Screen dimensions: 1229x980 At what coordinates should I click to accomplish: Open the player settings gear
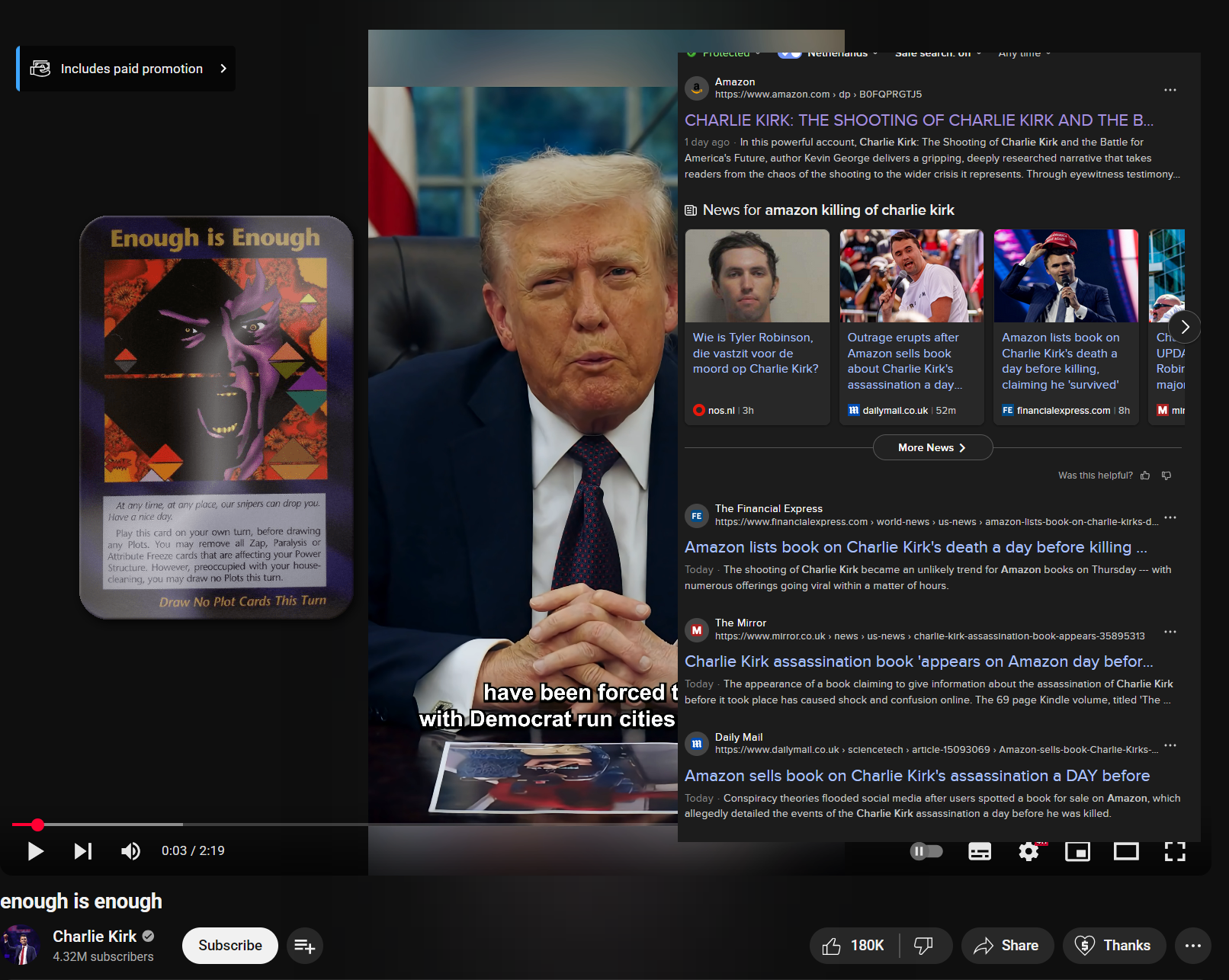click(1028, 851)
